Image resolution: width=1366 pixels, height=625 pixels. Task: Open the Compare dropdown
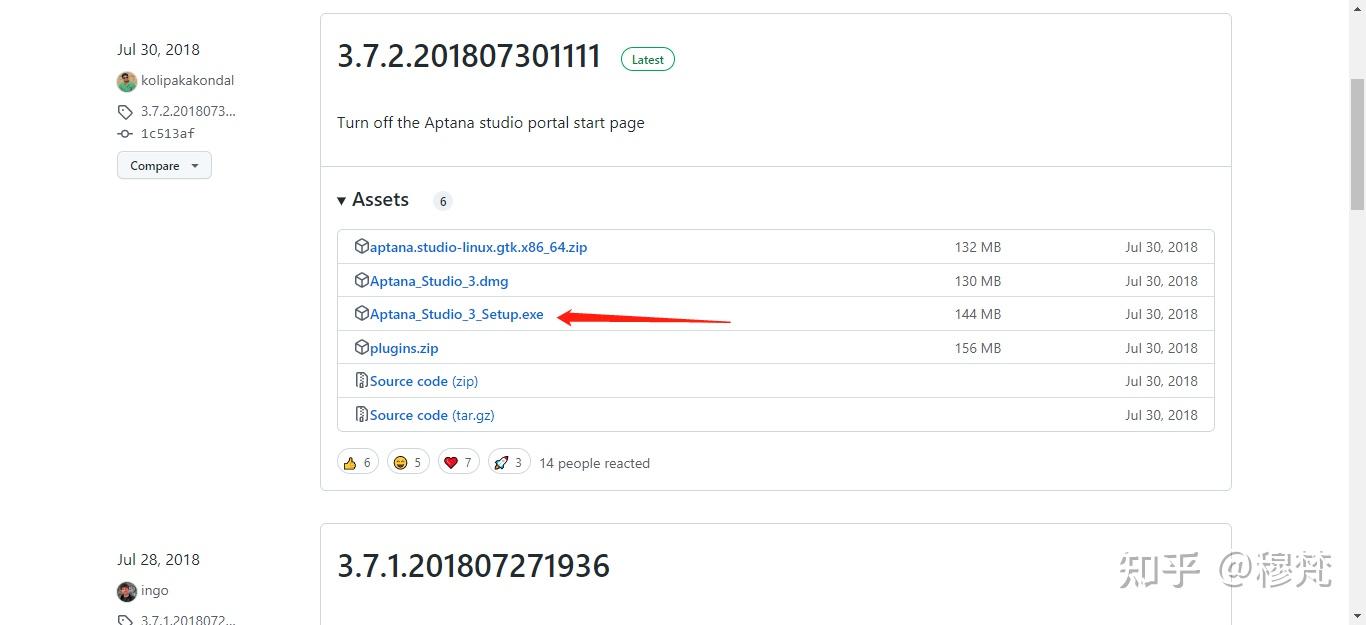pos(163,165)
